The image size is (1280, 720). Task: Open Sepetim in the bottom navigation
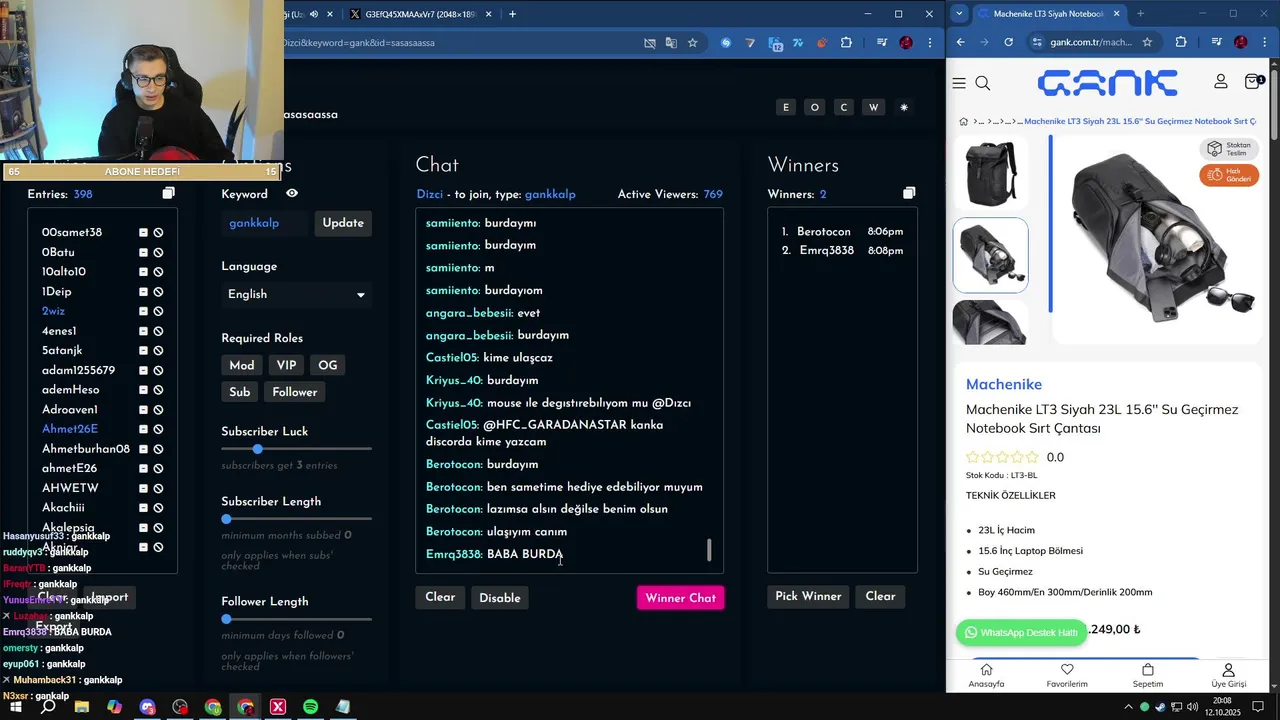coord(1148,676)
